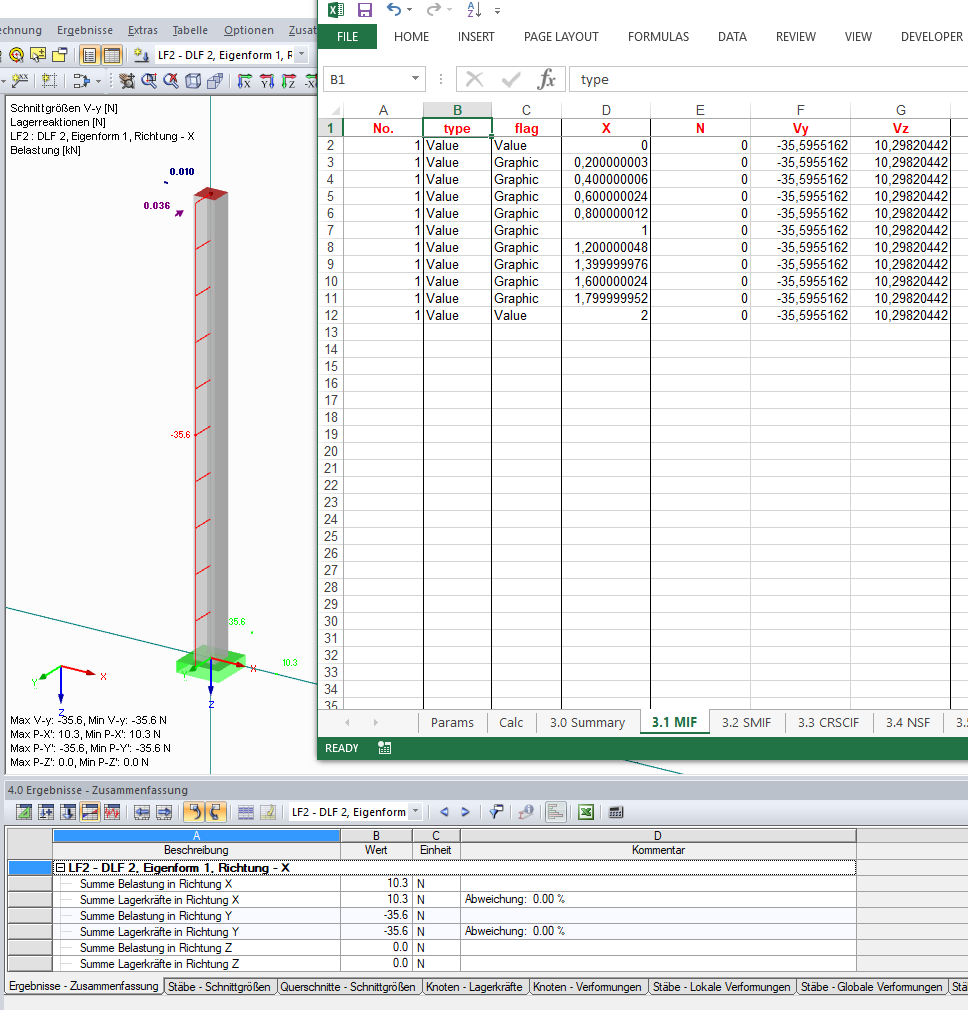Open the Optionen menu
This screenshot has height=1010, width=968.
click(249, 30)
